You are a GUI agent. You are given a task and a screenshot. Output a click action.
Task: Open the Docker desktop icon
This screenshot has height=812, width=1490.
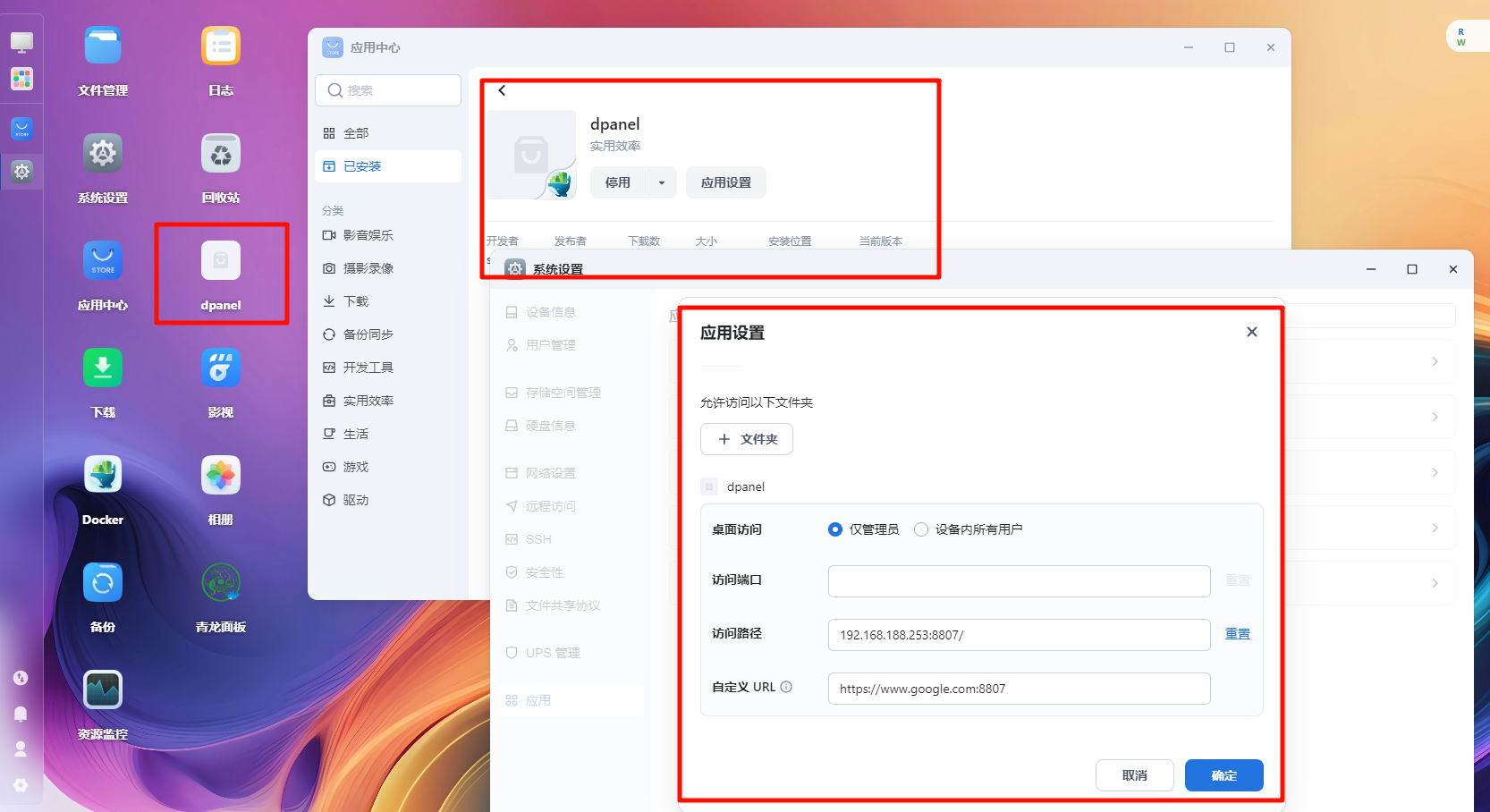click(103, 476)
